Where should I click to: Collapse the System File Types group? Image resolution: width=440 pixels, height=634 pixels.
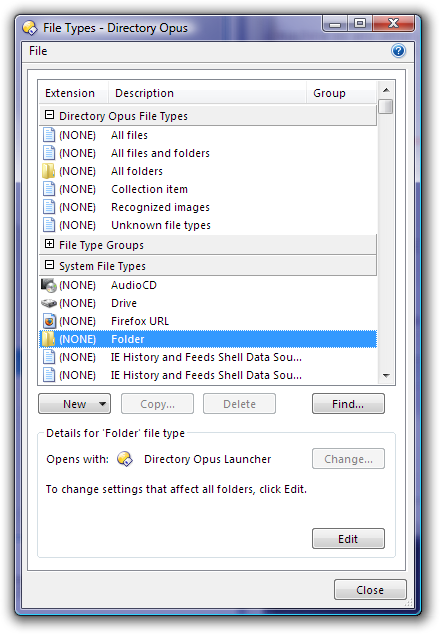coord(49,265)
